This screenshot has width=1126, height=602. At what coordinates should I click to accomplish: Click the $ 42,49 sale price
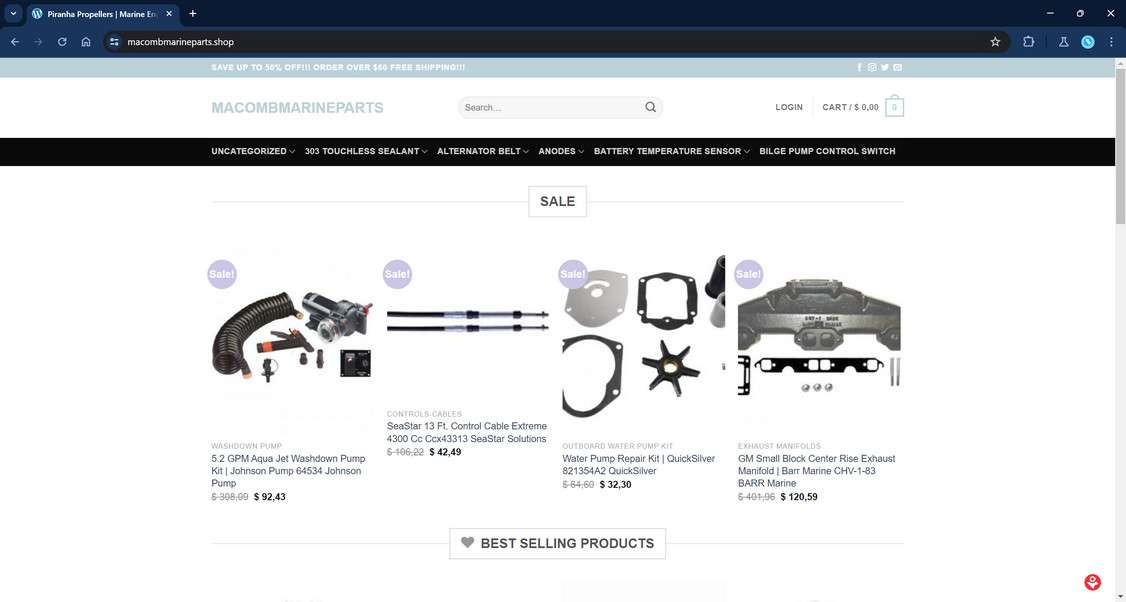click(445, 453)
